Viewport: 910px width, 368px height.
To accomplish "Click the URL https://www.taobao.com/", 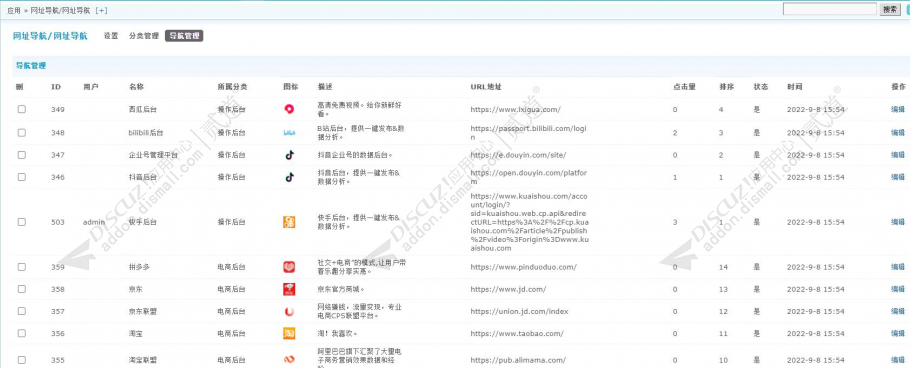I will tap(517, 333).
